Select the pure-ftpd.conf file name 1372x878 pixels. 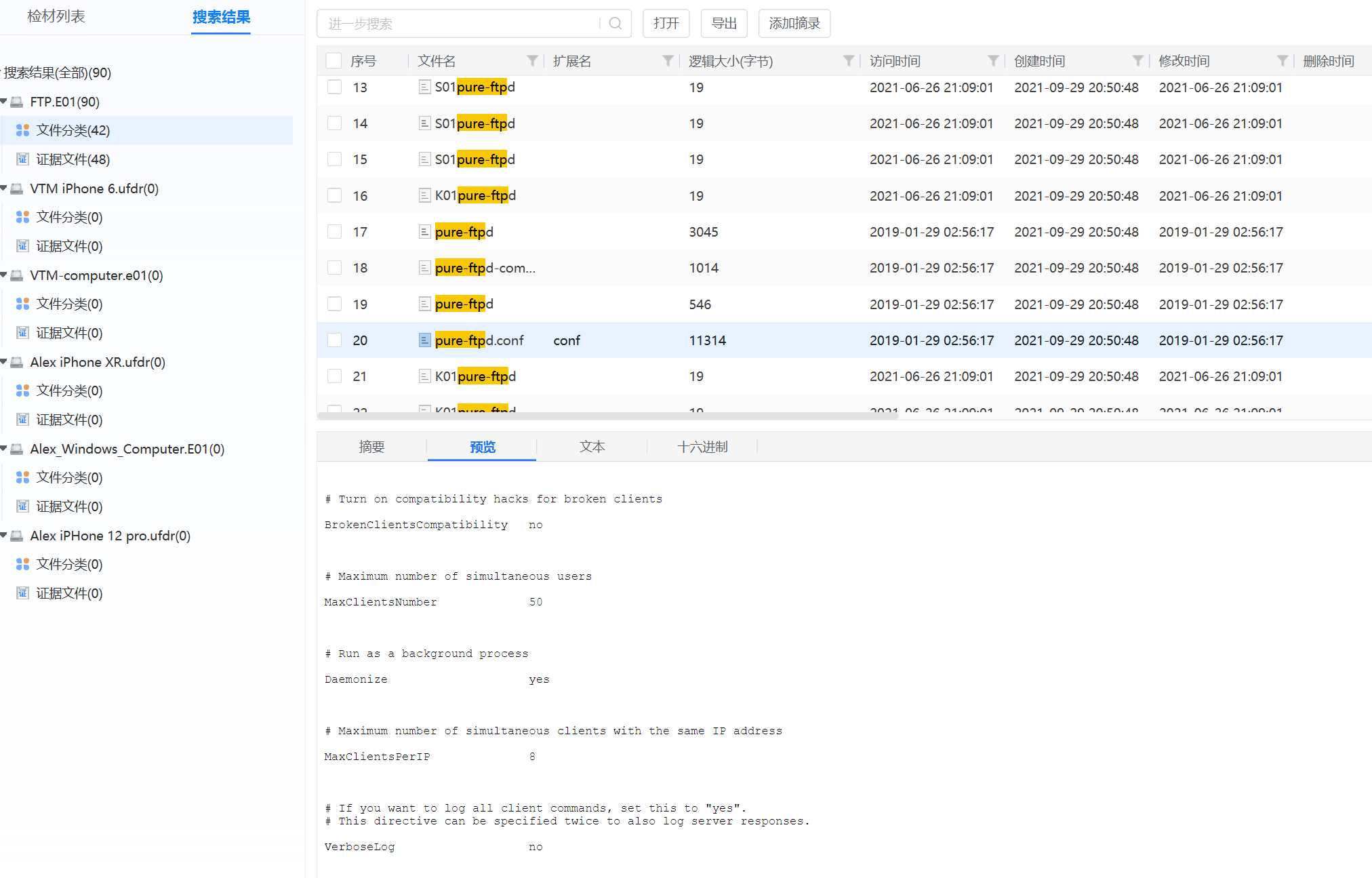[x=479, y=340]
